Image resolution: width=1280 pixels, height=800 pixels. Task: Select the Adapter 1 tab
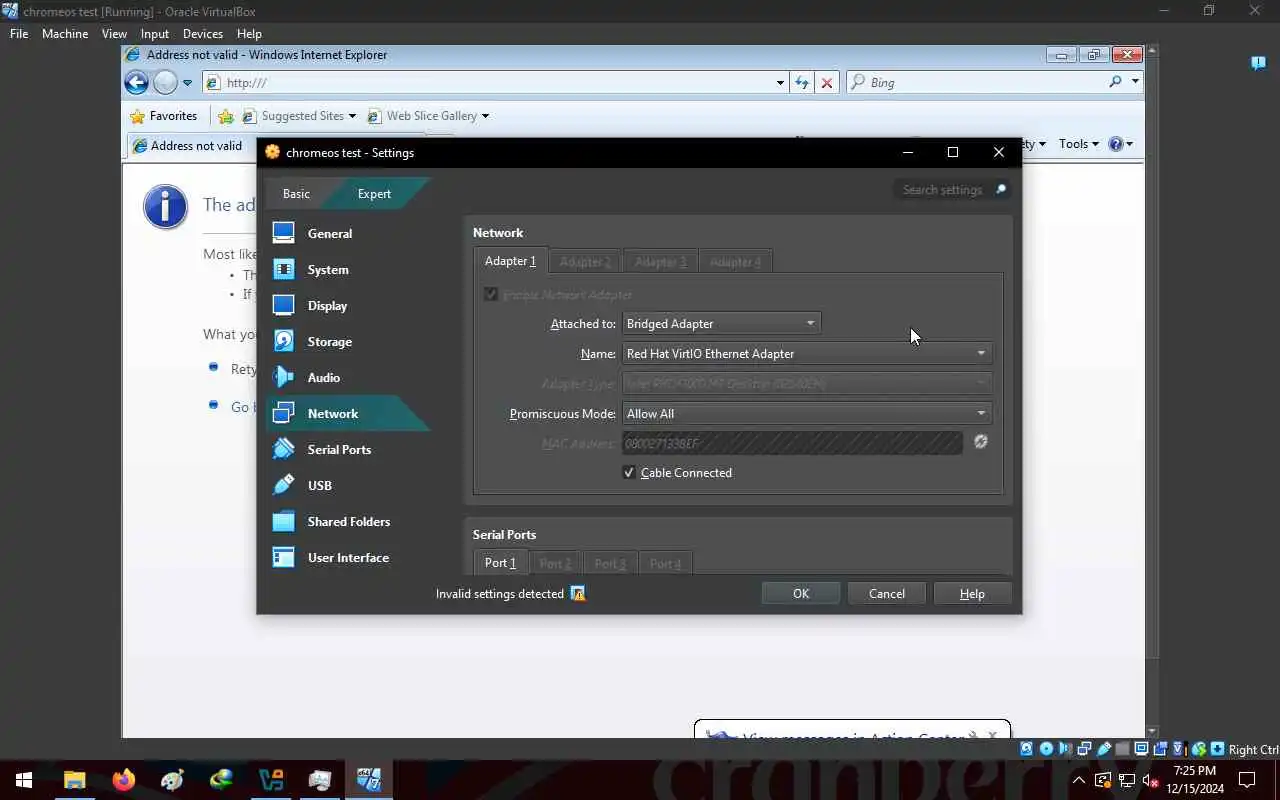coord(510,261)
